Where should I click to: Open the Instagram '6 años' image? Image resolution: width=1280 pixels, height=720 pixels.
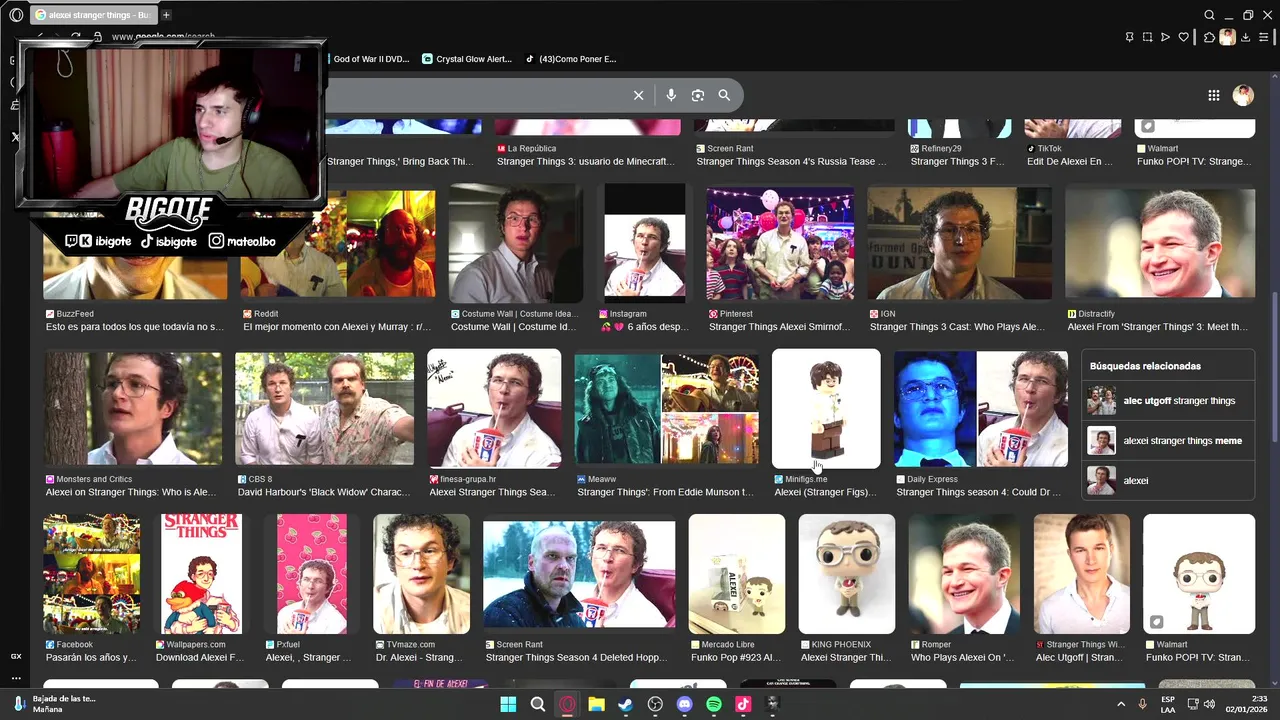(646, 243)
